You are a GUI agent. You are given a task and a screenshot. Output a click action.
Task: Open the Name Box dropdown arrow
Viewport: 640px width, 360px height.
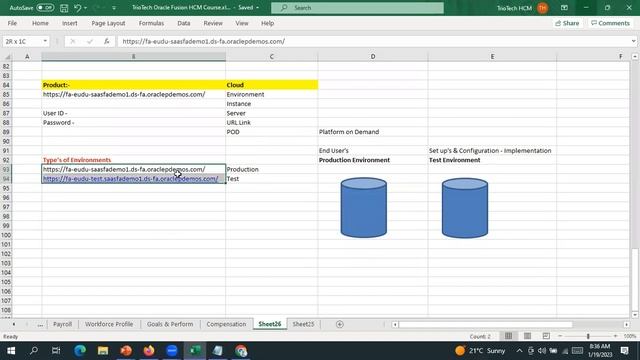tap(45, 41)
